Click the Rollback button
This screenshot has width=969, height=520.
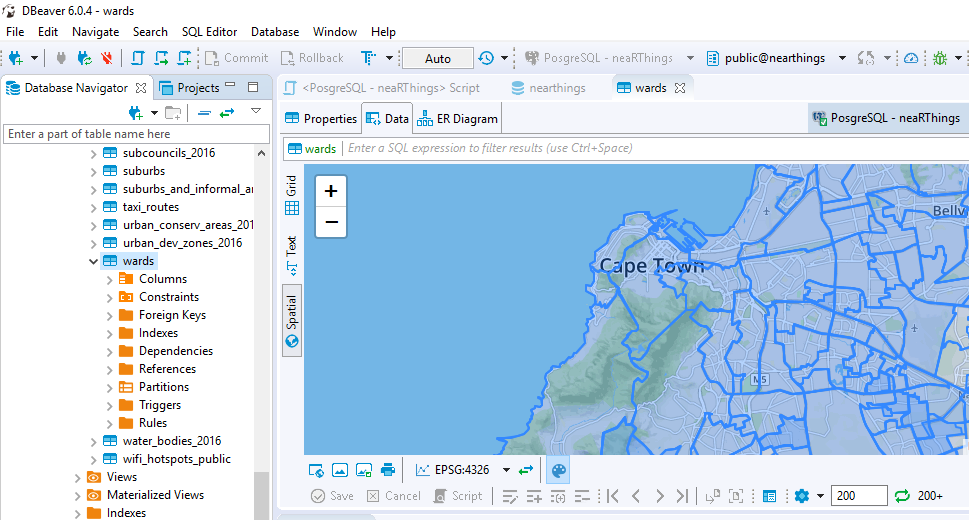pyautogui.click(x=312, y=58)
